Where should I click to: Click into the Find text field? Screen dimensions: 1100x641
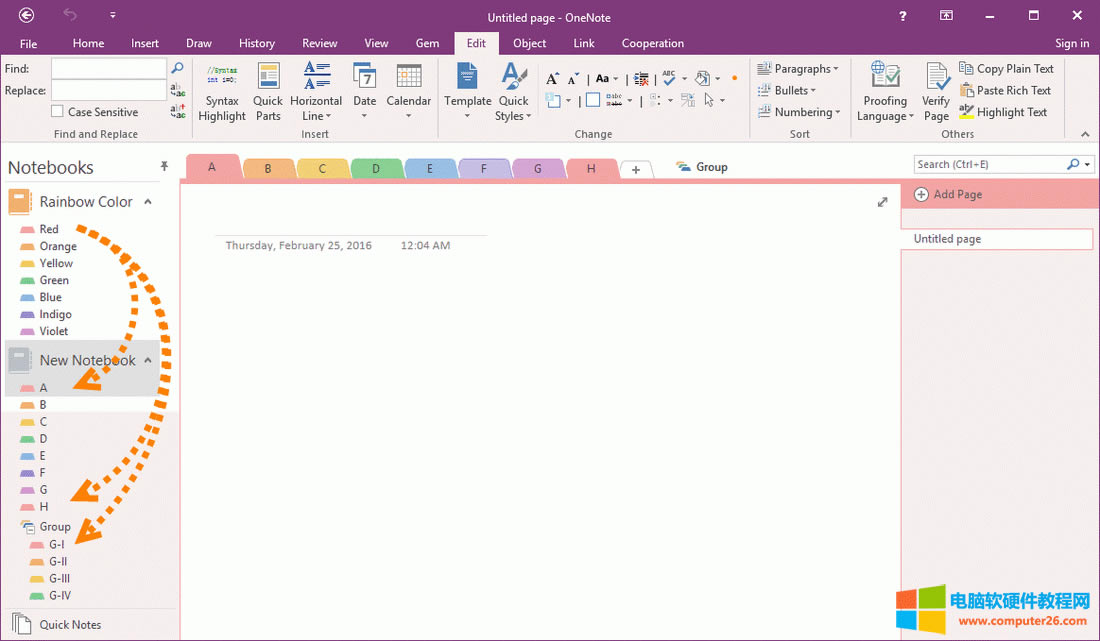point(108,68)
